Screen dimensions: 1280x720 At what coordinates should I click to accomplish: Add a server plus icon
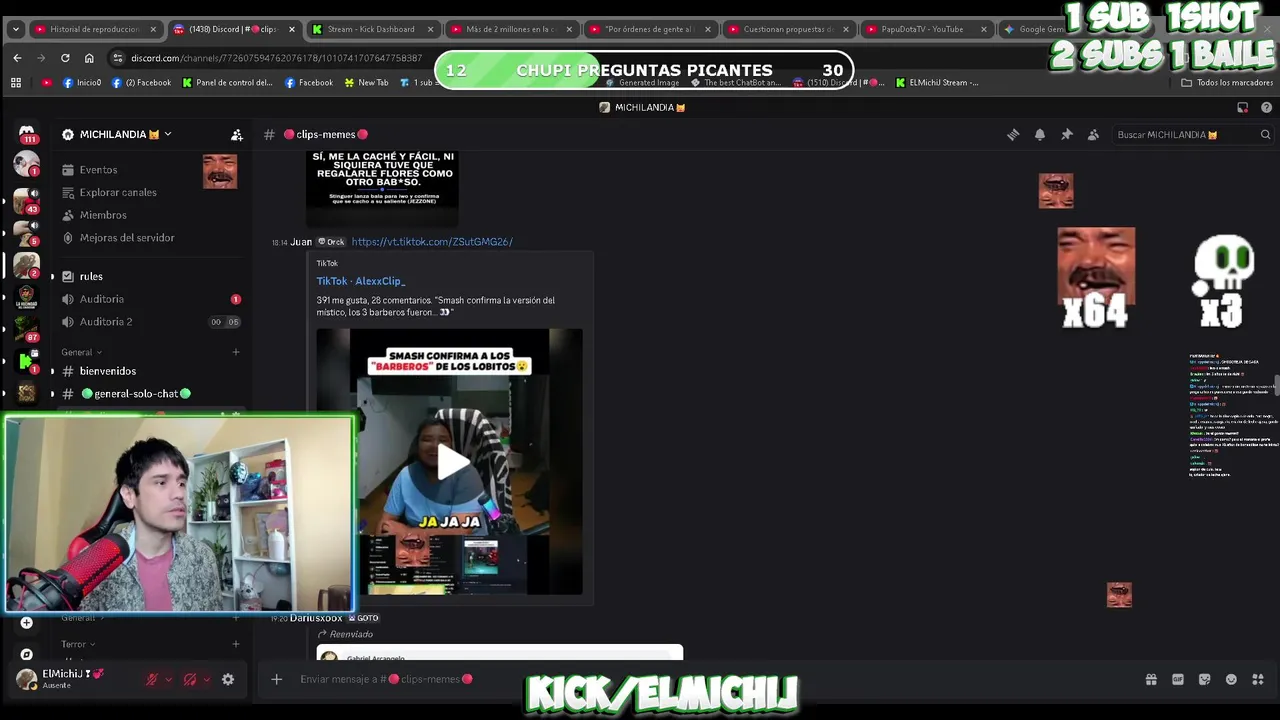coord(27,622)
